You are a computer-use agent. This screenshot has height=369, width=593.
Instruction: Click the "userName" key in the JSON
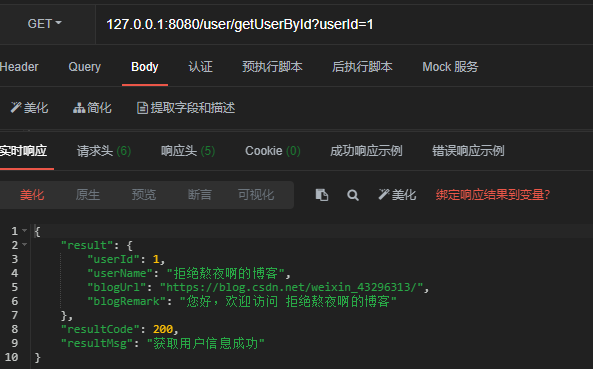(120, 273)
